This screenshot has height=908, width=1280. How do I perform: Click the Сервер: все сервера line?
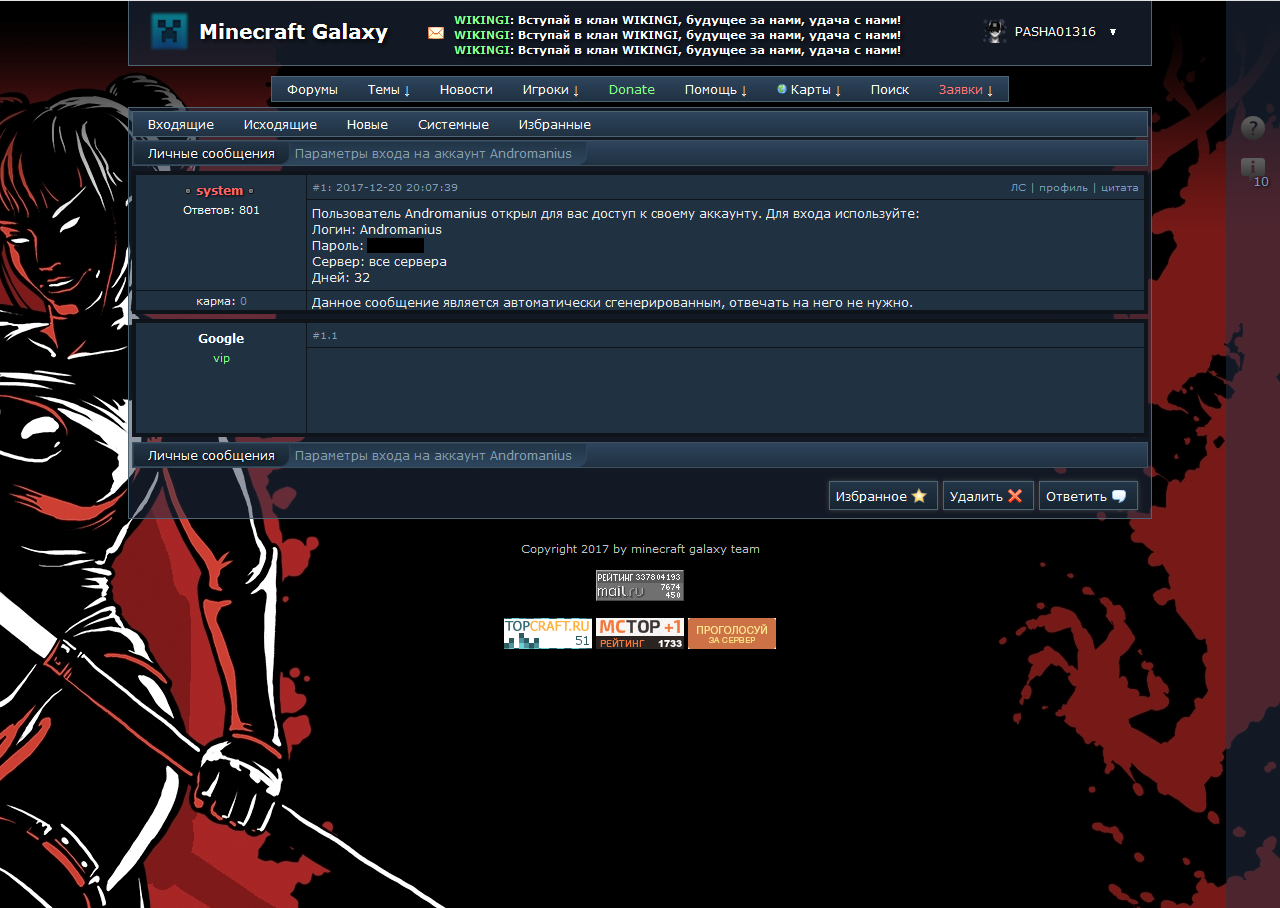coord(379,261)
